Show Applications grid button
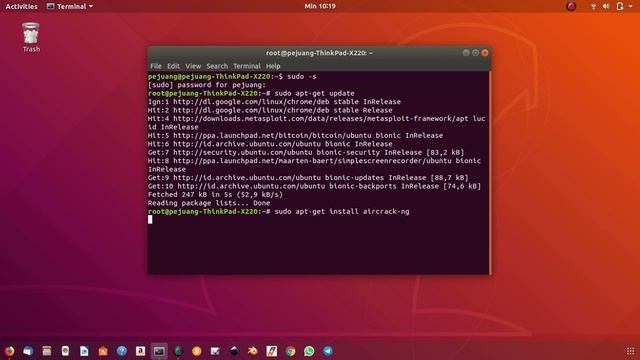640x360 pixels. (630, 351)
